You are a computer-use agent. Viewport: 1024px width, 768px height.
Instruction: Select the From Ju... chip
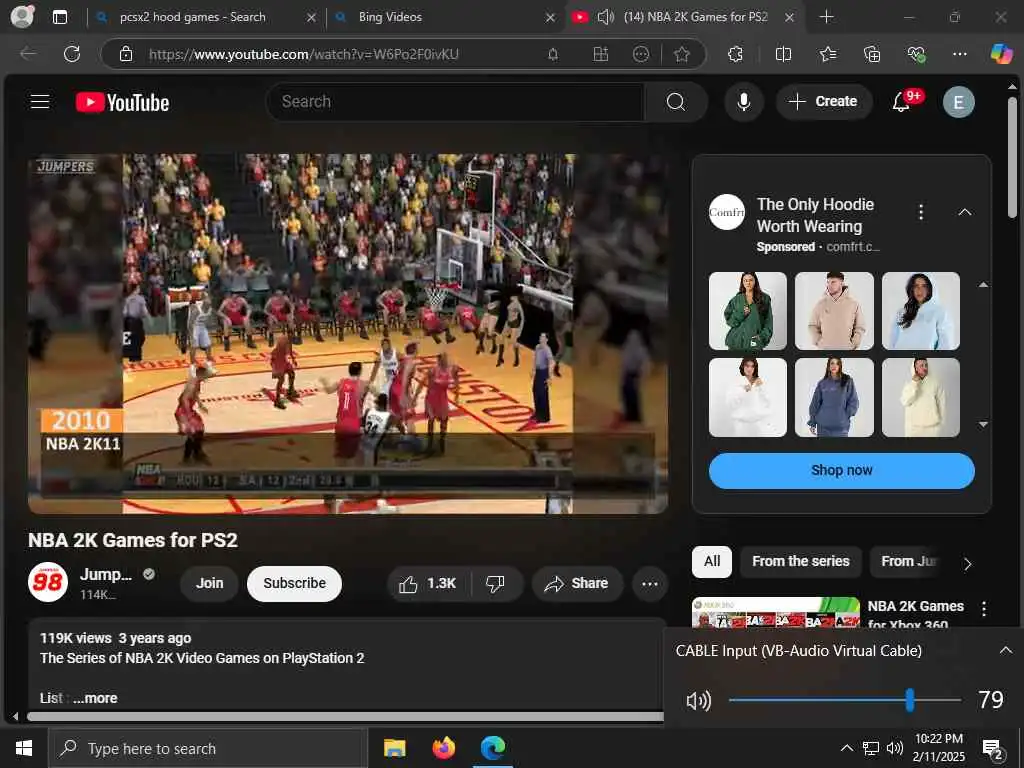point(910,562)
